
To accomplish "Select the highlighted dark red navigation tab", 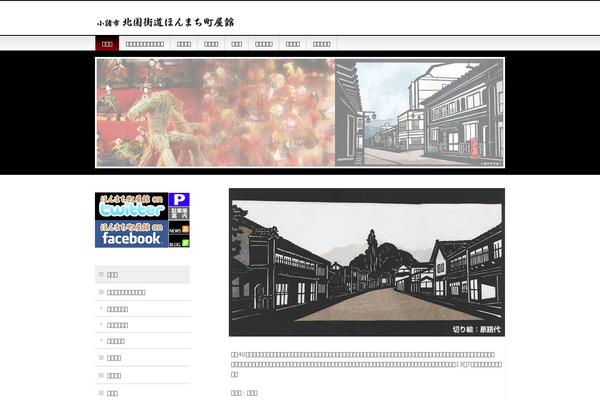I will (107, 44).
